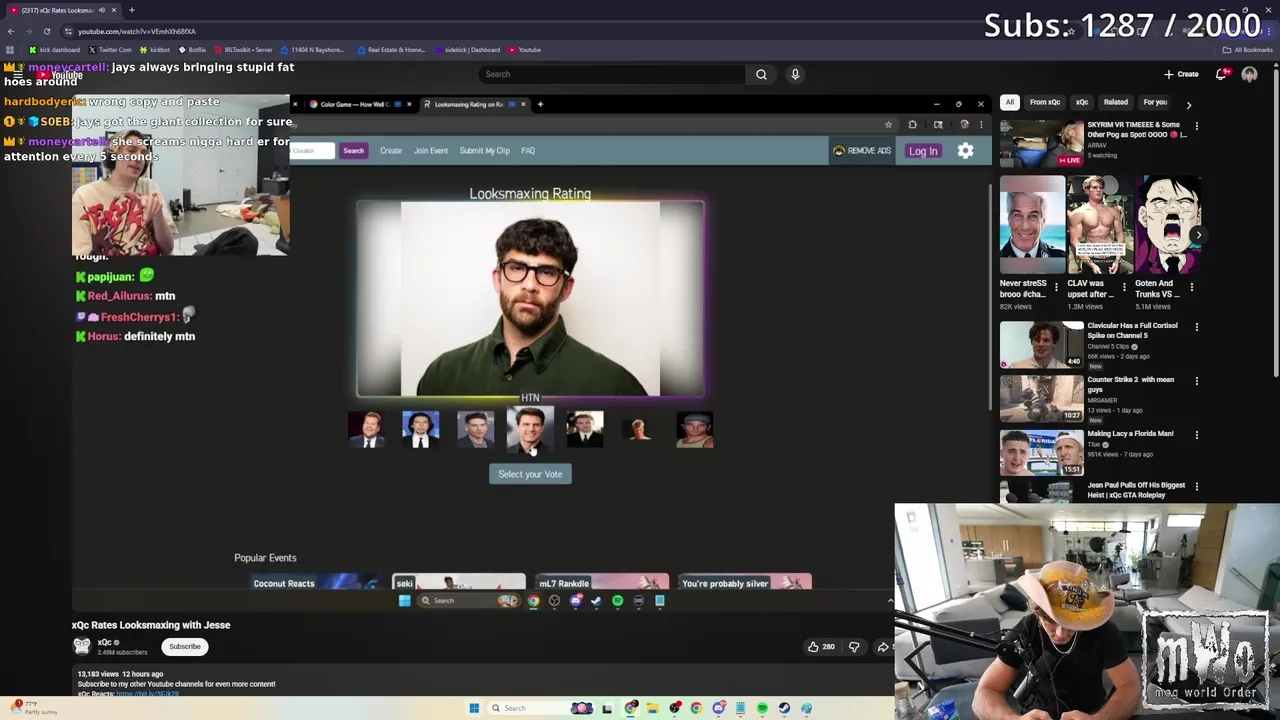Open options for Jean Paul Heist video
The width and height of the screenshot is (1280, 720).
1196,487
